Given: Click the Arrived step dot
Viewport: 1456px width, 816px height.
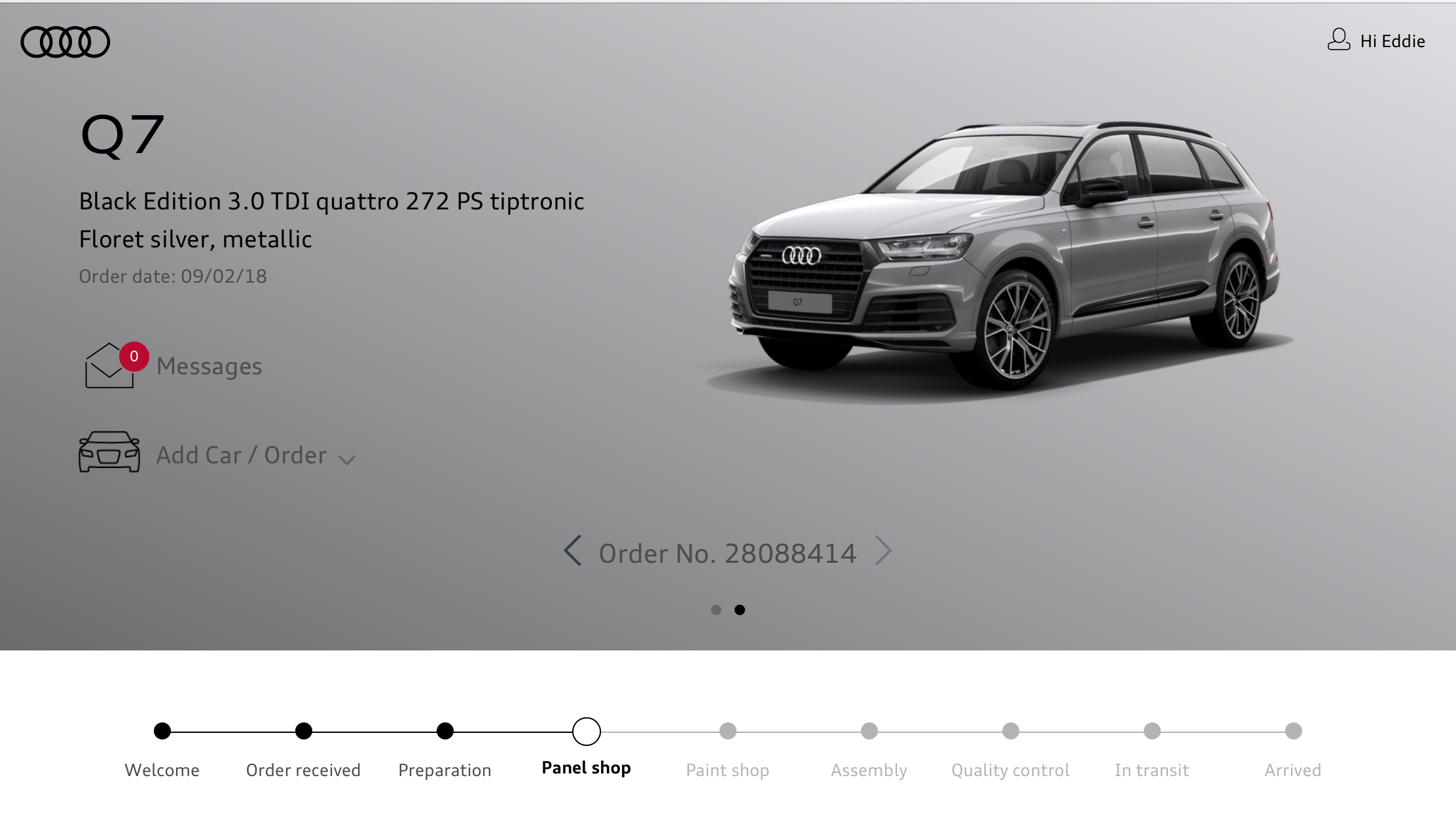Looking at the screenshot, I should pyautogui.click(x=1294, y=731).
